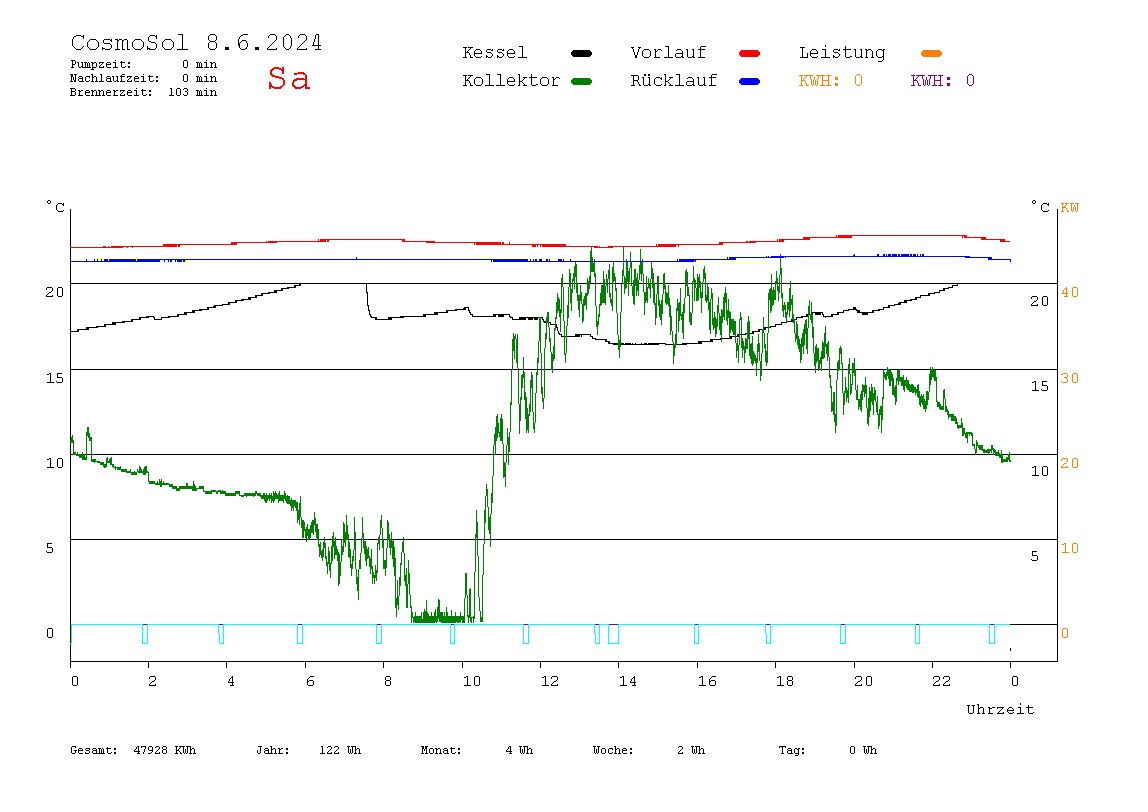This screenshot has height=812, width=1148.
Task: Click the purple "KWH: 0" readout
Action: click(x=943, y=81)
